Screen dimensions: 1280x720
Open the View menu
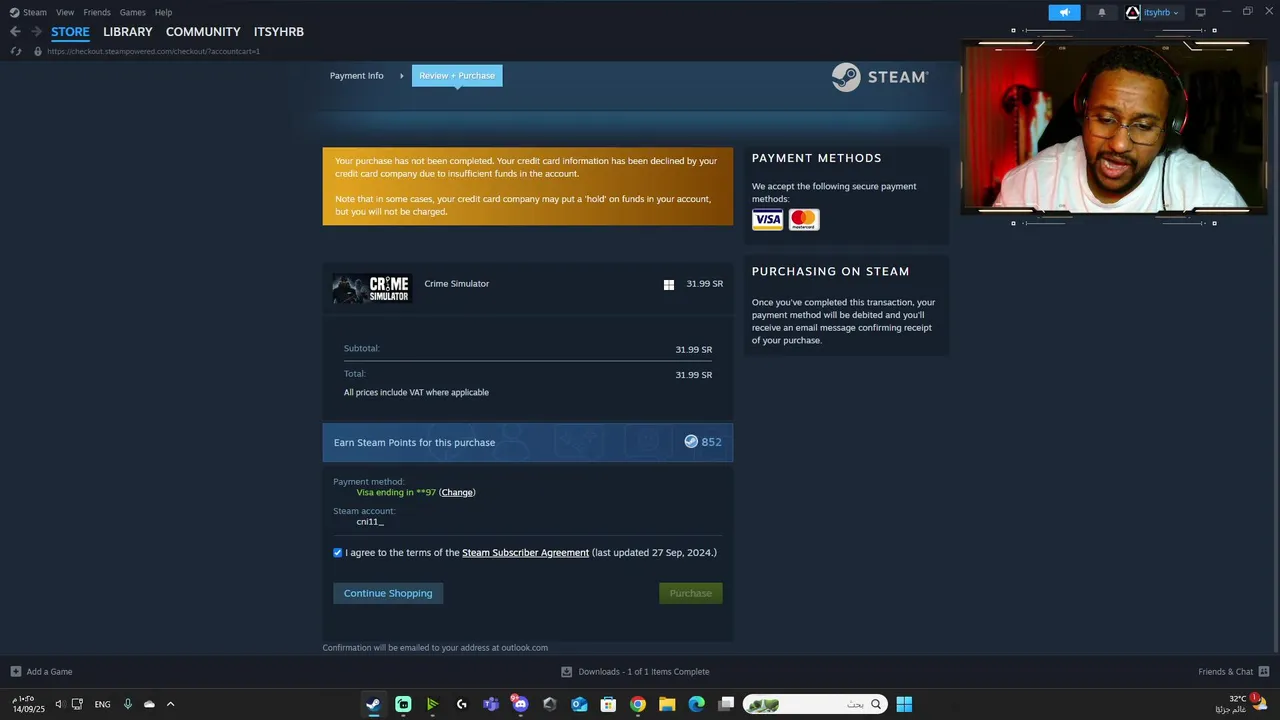point(65,12)
